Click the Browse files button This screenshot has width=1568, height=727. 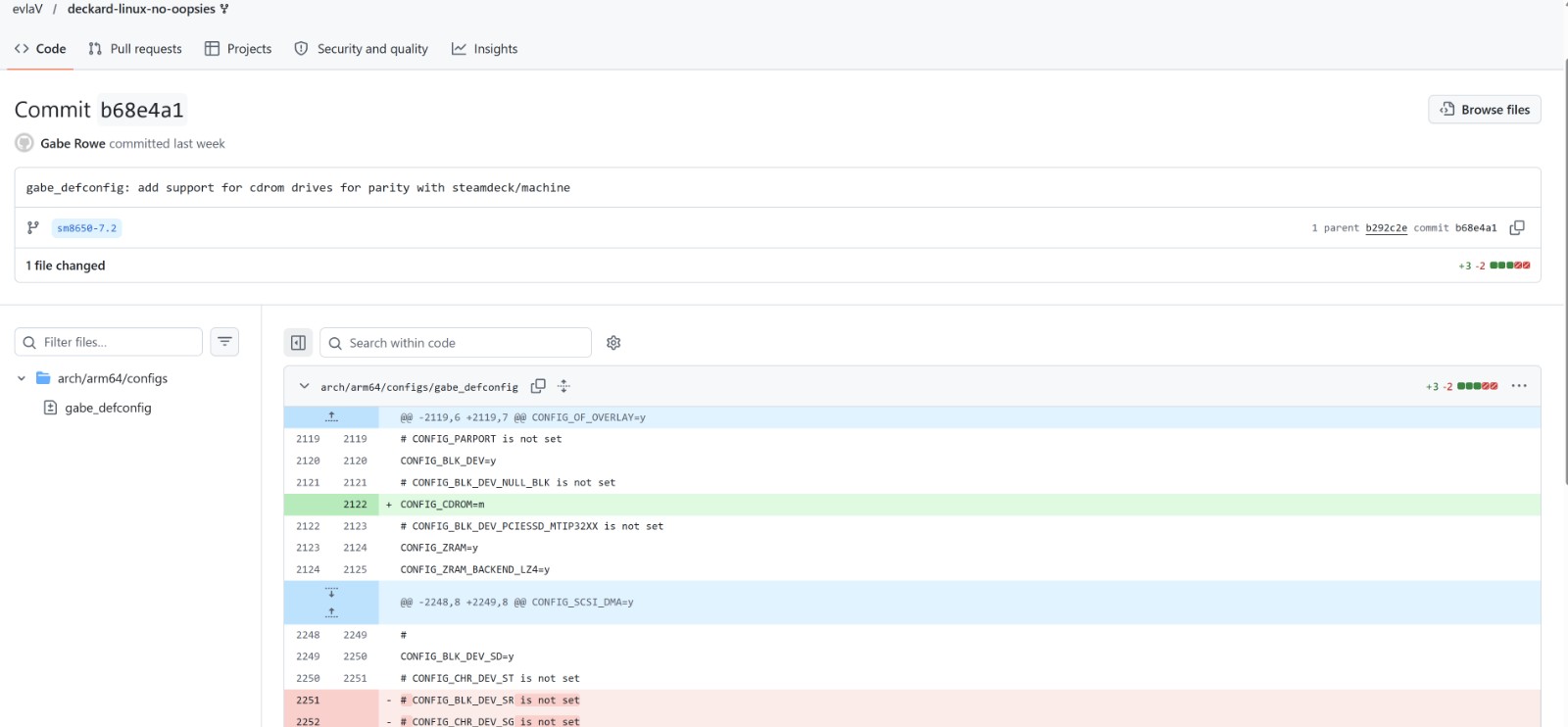point(1485,110)
